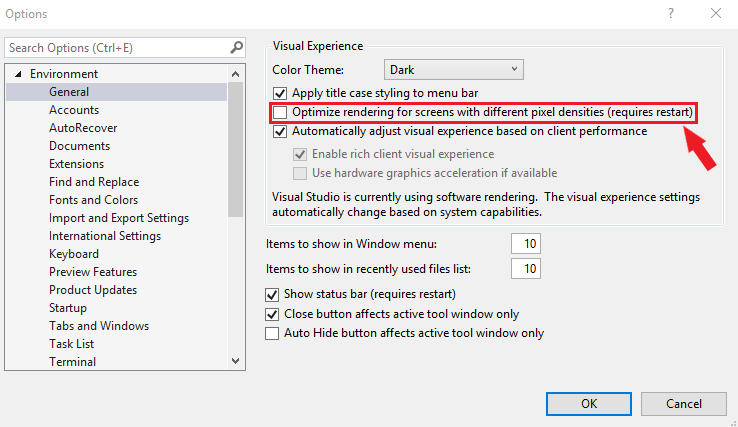Click the tree scrollbar down arrow
738x427 pixels.
[x=236, y=361]
